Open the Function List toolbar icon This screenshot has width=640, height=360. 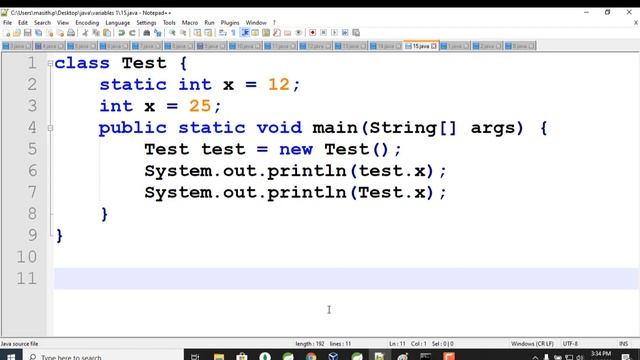[277, 33]
